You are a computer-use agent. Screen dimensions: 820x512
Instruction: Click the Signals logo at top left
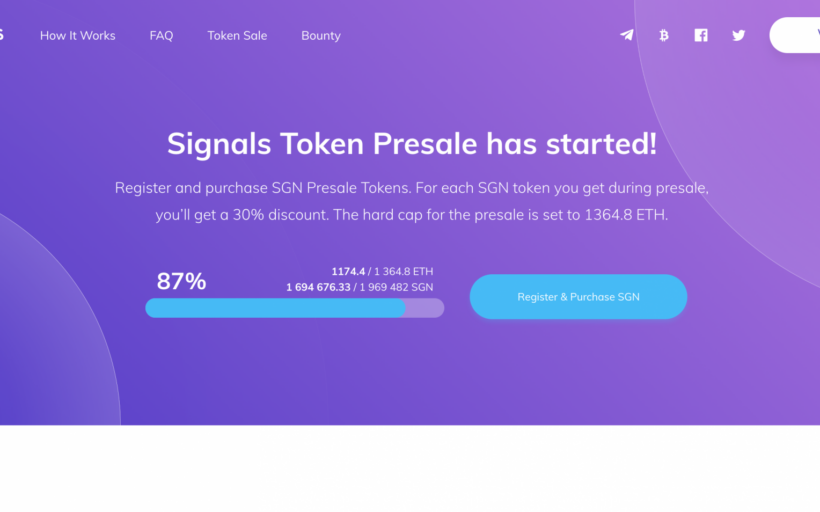click(x=2, y=35)
